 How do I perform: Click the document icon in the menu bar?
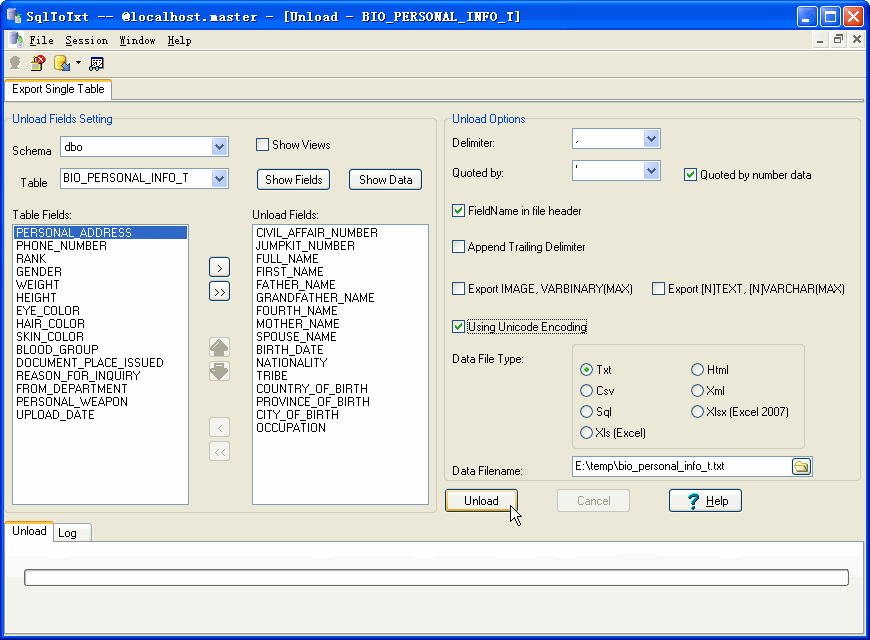click(x=16, y=39)
